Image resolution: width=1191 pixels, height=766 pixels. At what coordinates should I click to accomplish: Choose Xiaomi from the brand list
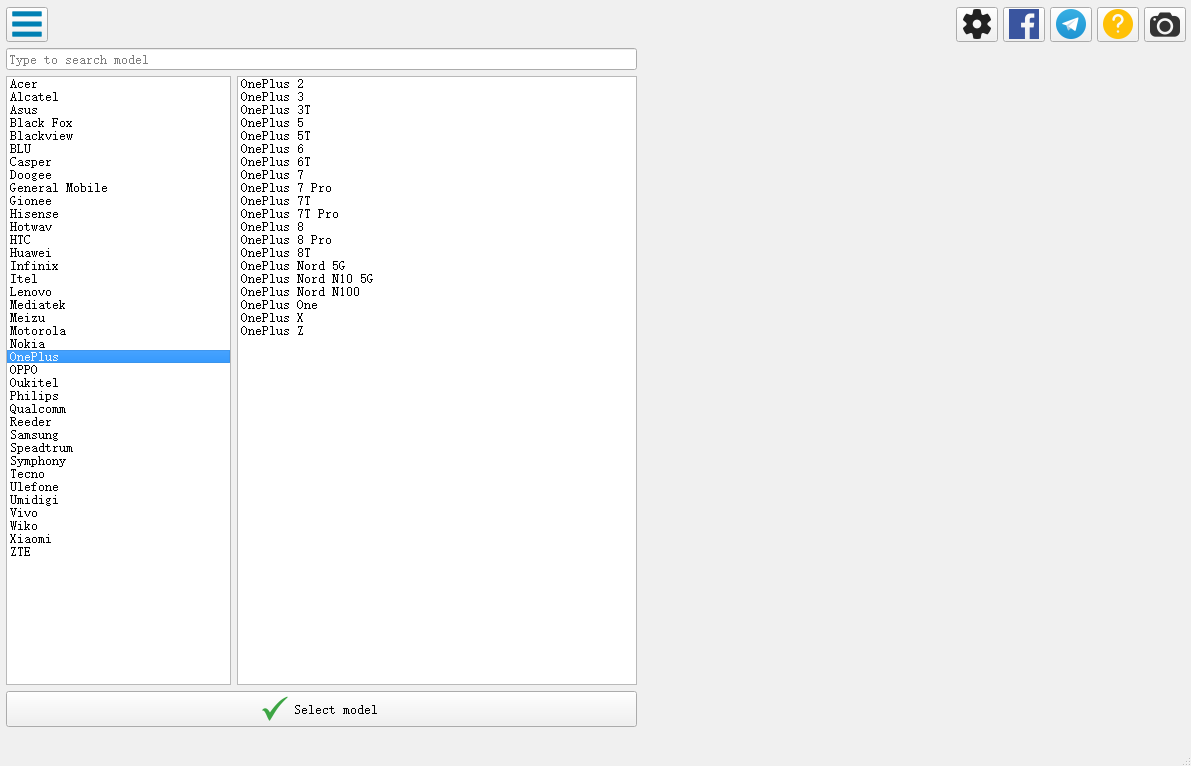[x=30, y=539]
